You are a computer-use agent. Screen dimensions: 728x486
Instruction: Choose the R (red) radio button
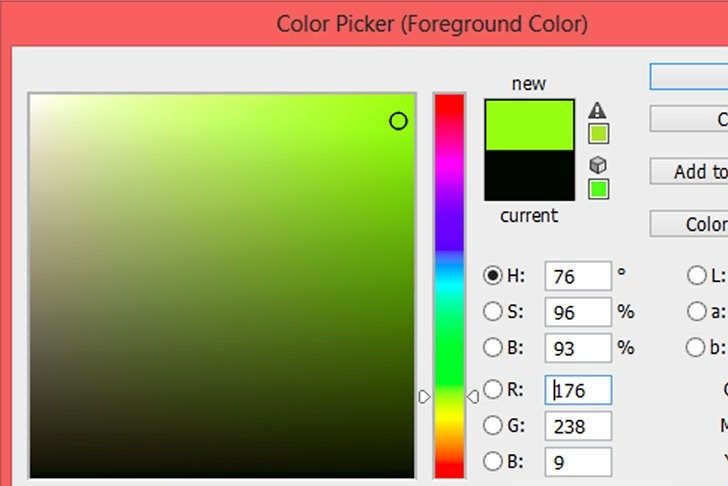492,389
